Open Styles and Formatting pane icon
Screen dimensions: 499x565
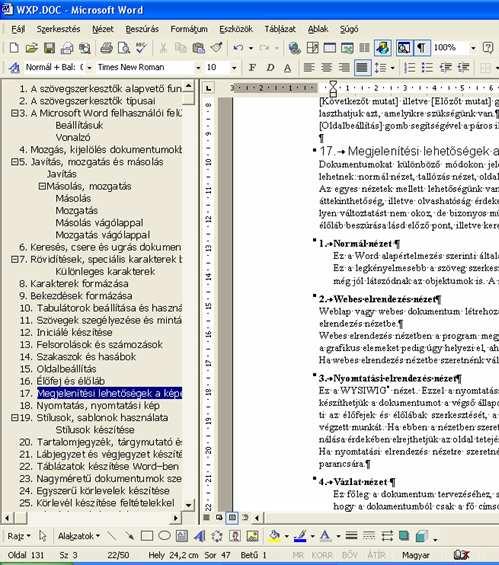coord(14,67)
